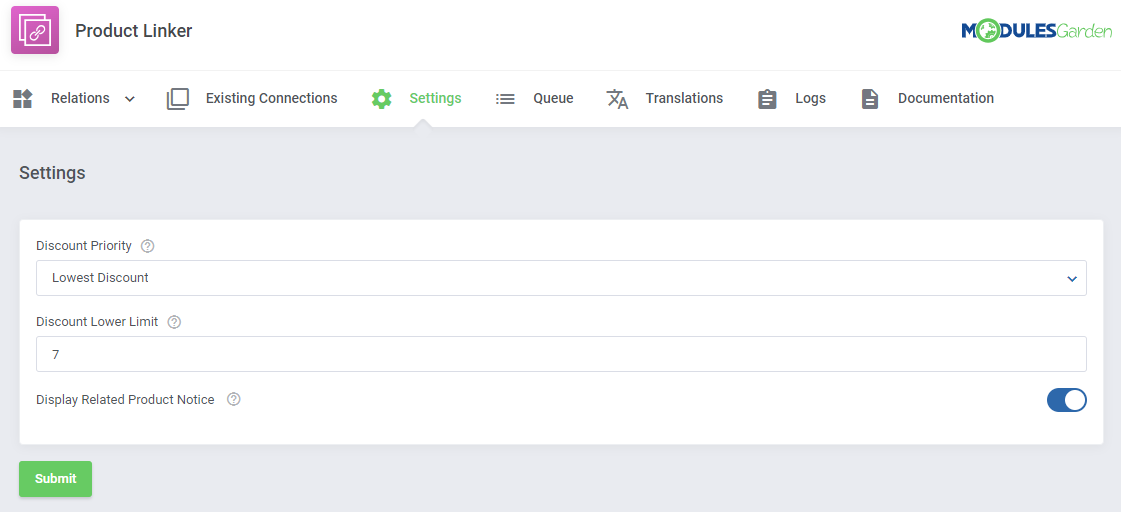
Task: Click the Queue list icon
Action: [505, 99]
